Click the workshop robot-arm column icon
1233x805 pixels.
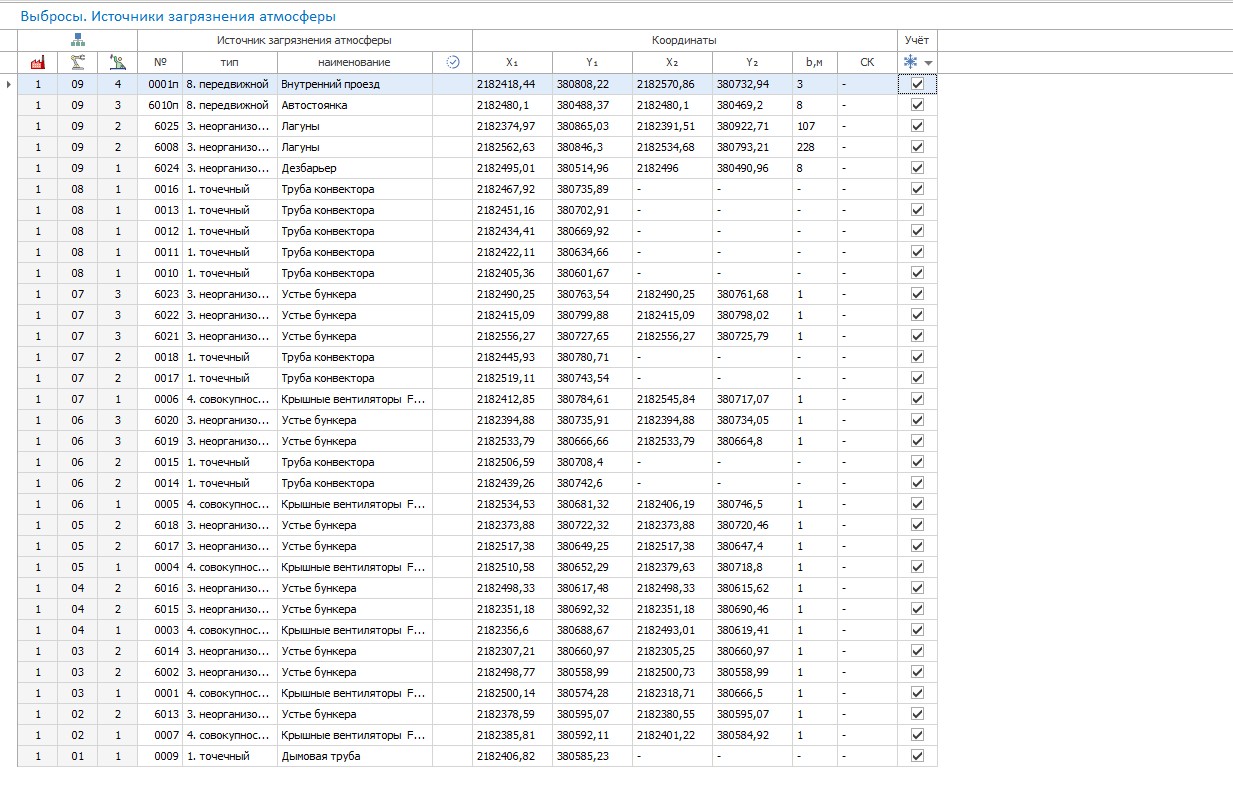pyautogui.click(x=77, y=62)
